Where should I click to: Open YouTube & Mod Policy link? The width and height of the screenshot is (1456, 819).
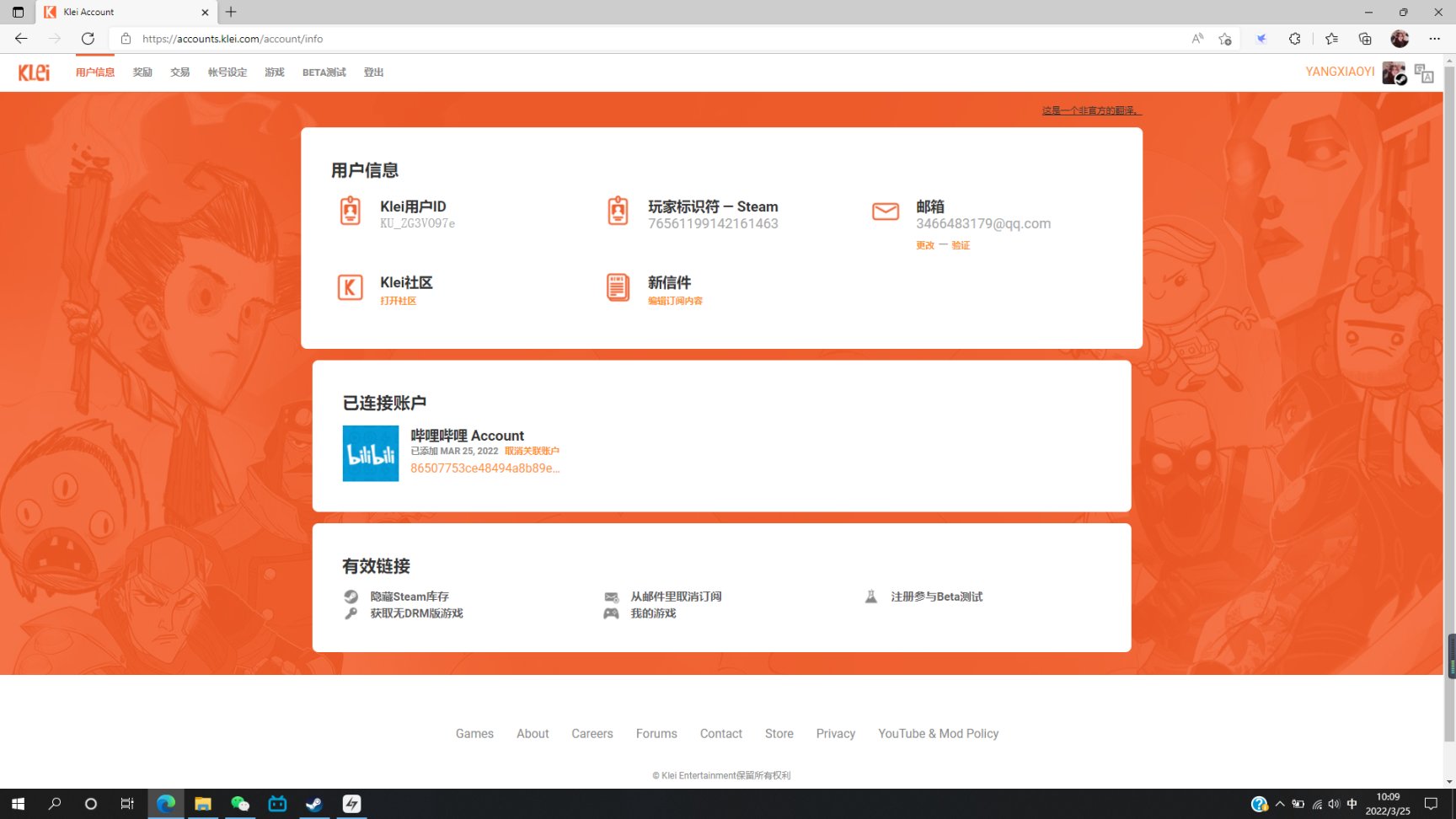(939, 734)
